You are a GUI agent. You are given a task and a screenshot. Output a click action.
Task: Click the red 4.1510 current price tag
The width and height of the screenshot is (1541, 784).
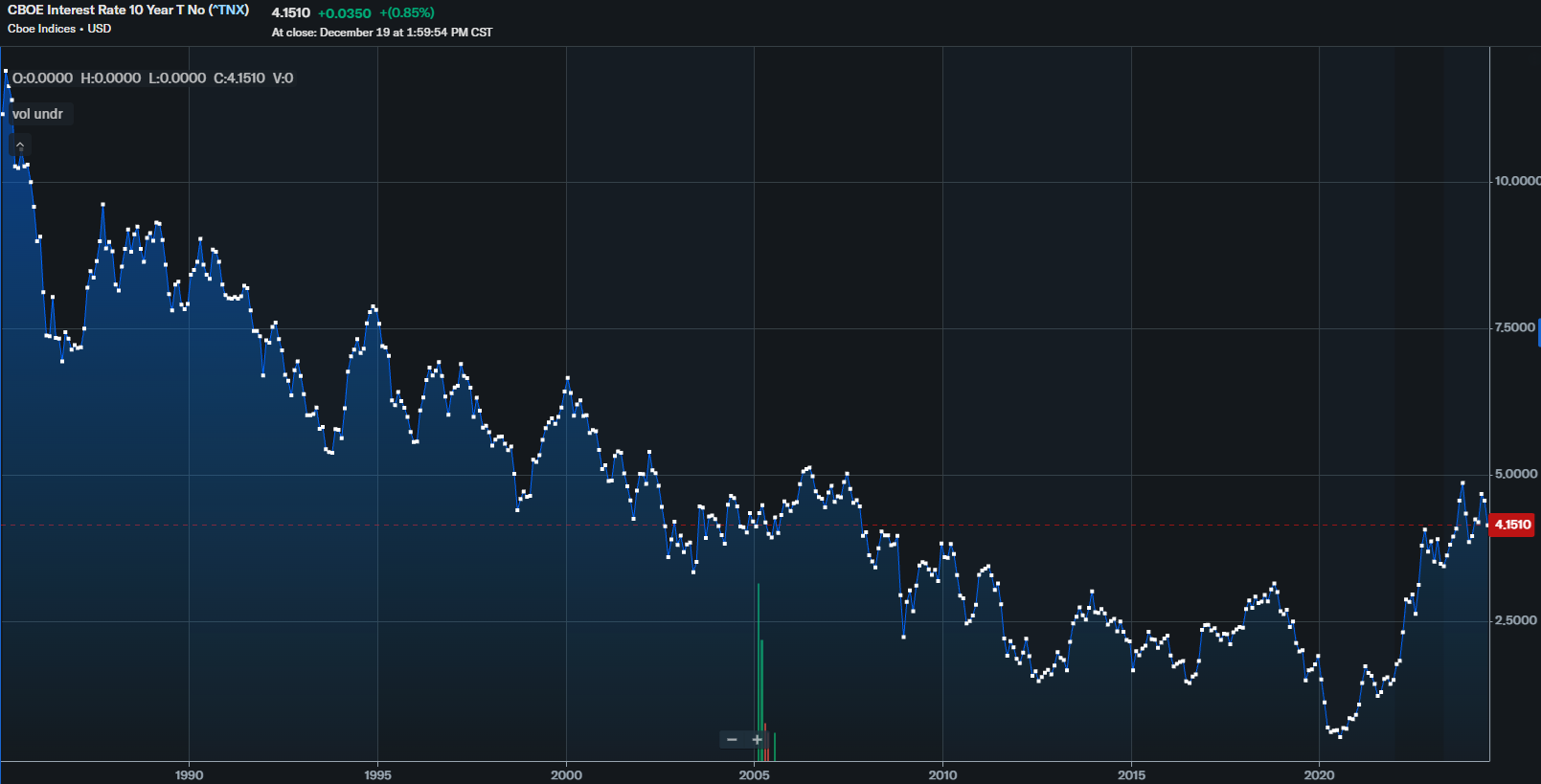[1512, 525]
